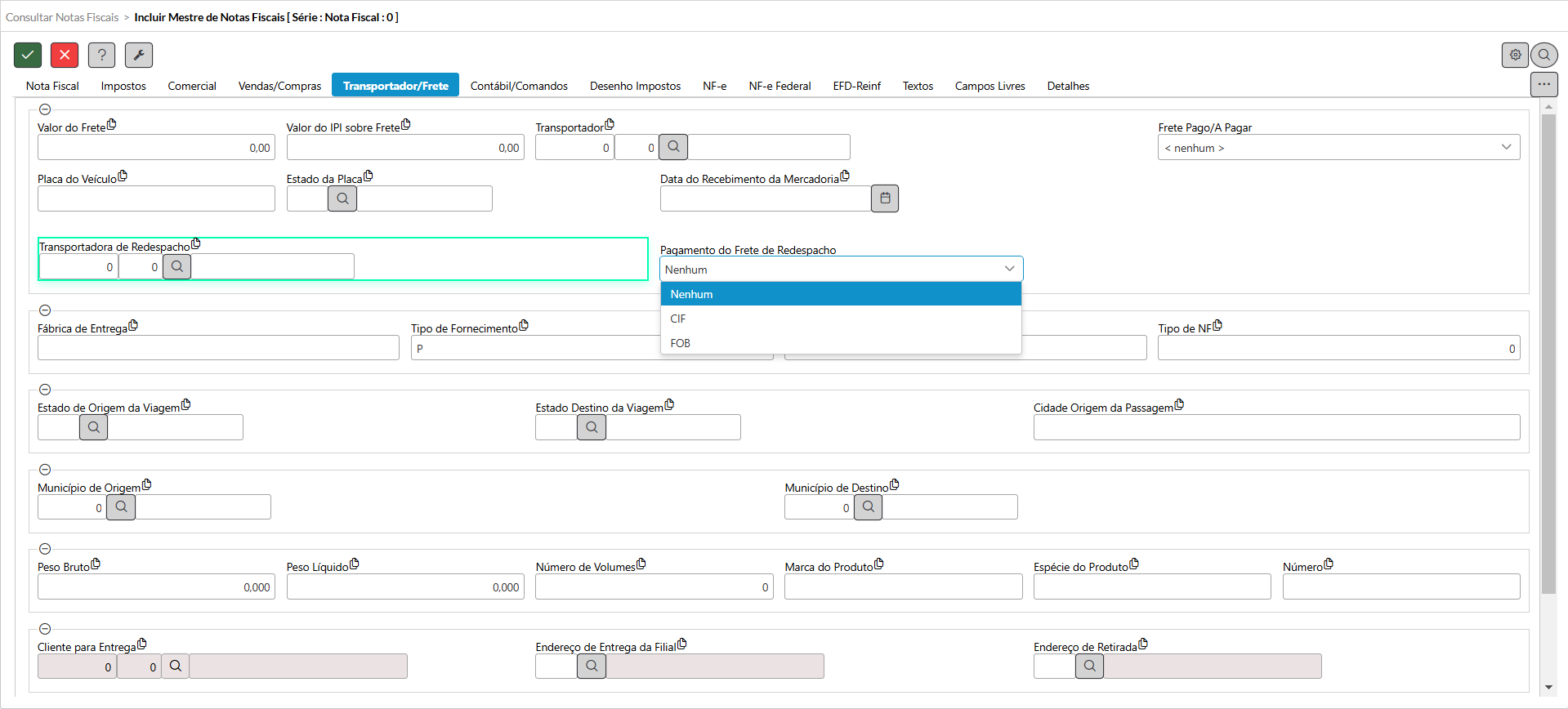Viewport: 1568px width, 709px height.
Task: Click copy icon next to Valor do Frete
Action: (x=112, y=125)
